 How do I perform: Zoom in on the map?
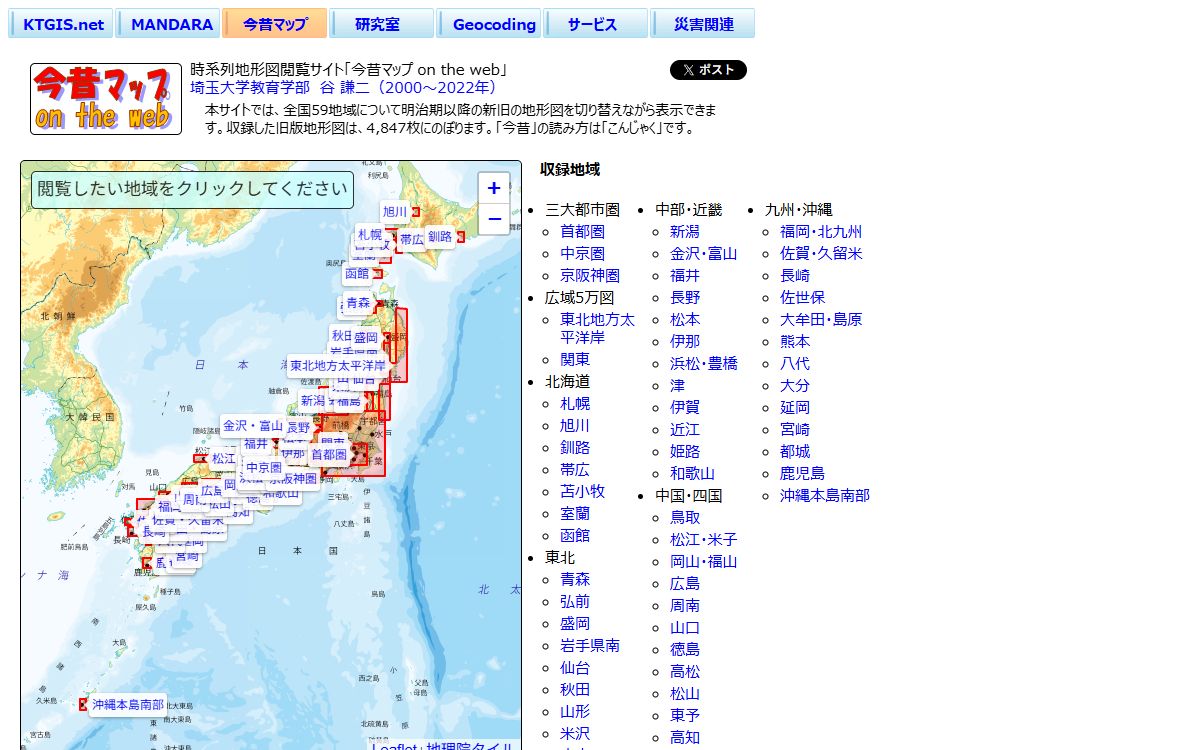click(494, 188)
